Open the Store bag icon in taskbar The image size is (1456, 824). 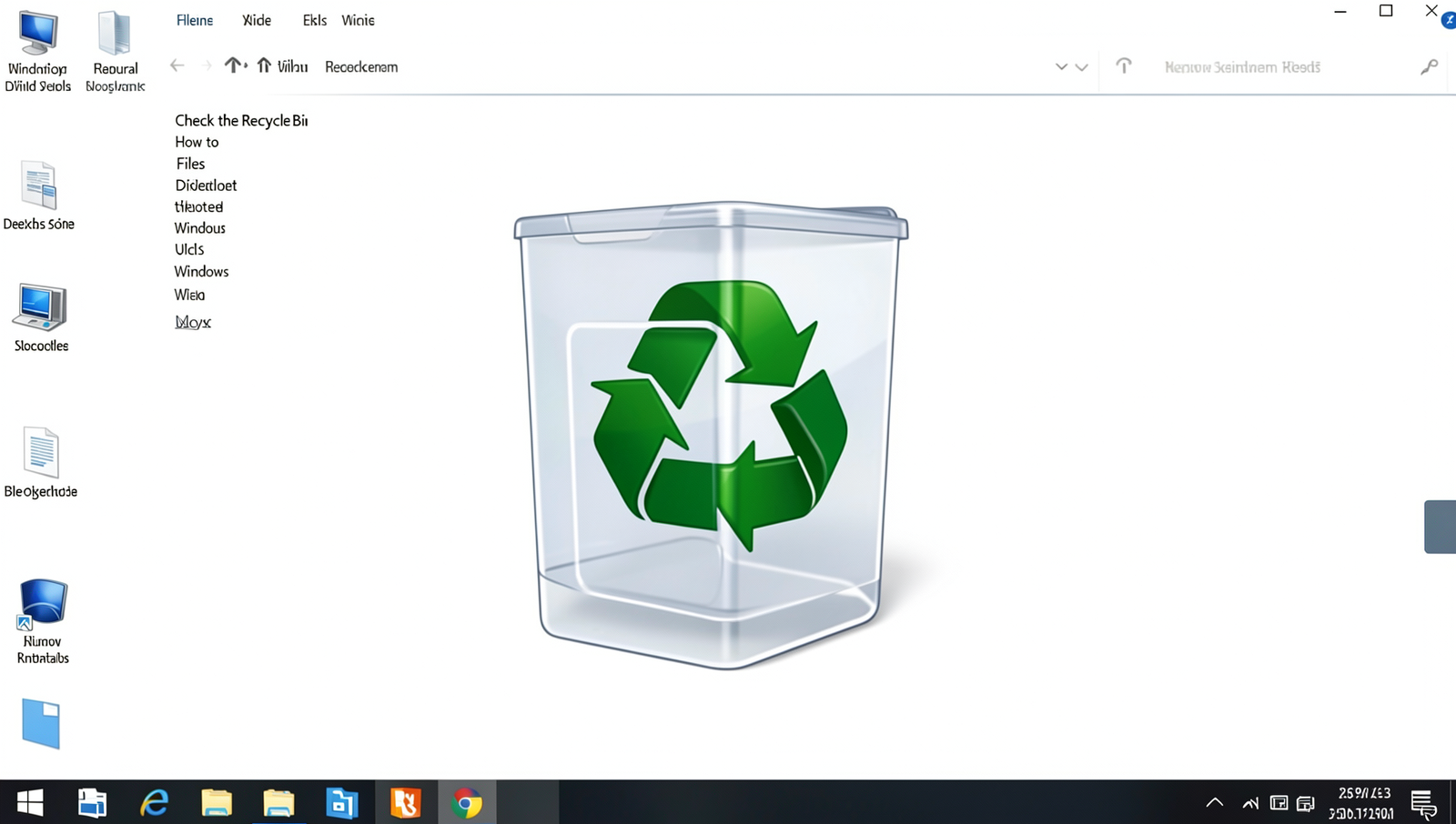point(341,803)
